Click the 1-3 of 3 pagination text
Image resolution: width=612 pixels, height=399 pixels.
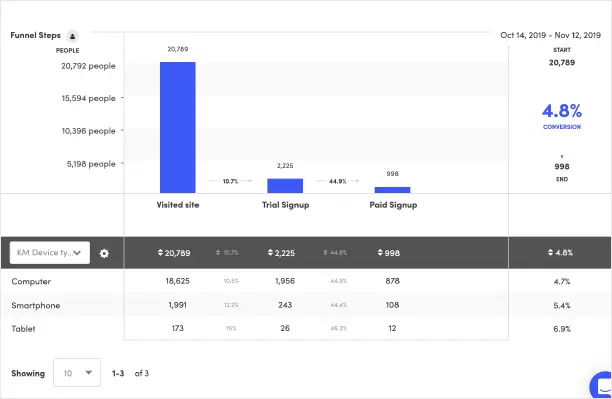pyautogui.click(x=130, y=373)
